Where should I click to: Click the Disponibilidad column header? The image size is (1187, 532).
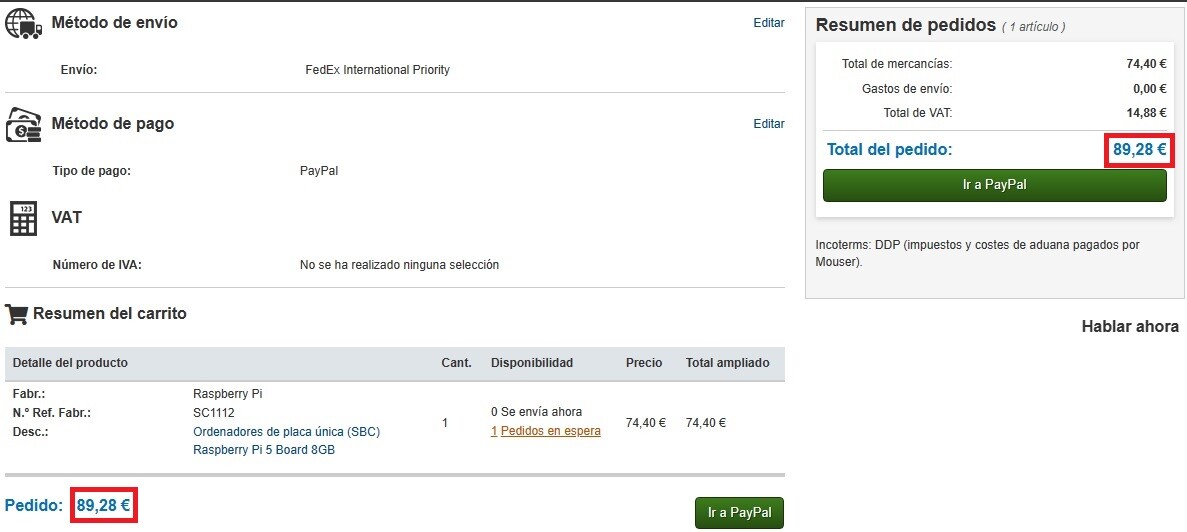(531, 362)
